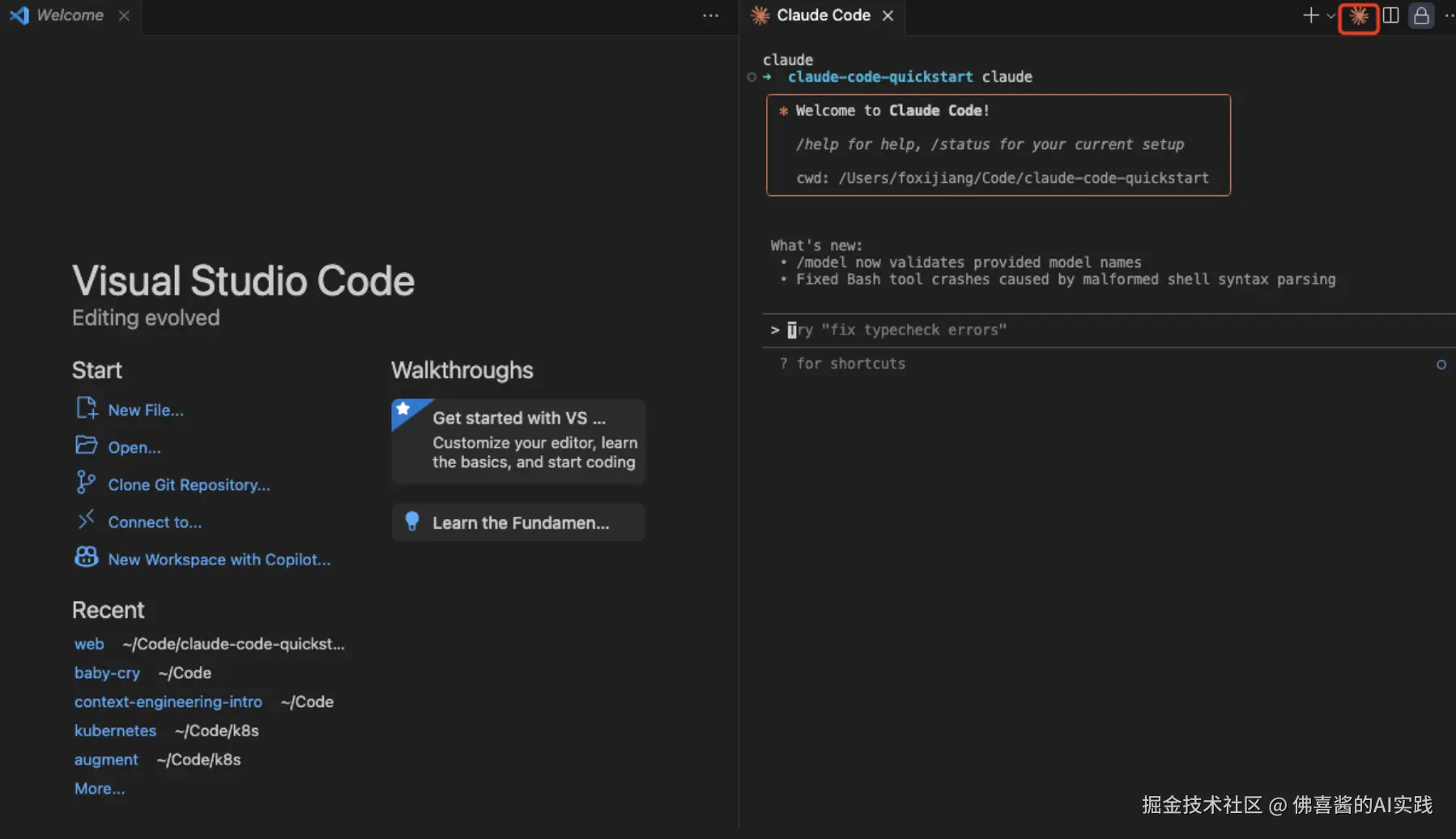Click the Connect to remote icon
Image resolution: width=1456 pixels, height=839 pixels.
click(x=86, y=520)
